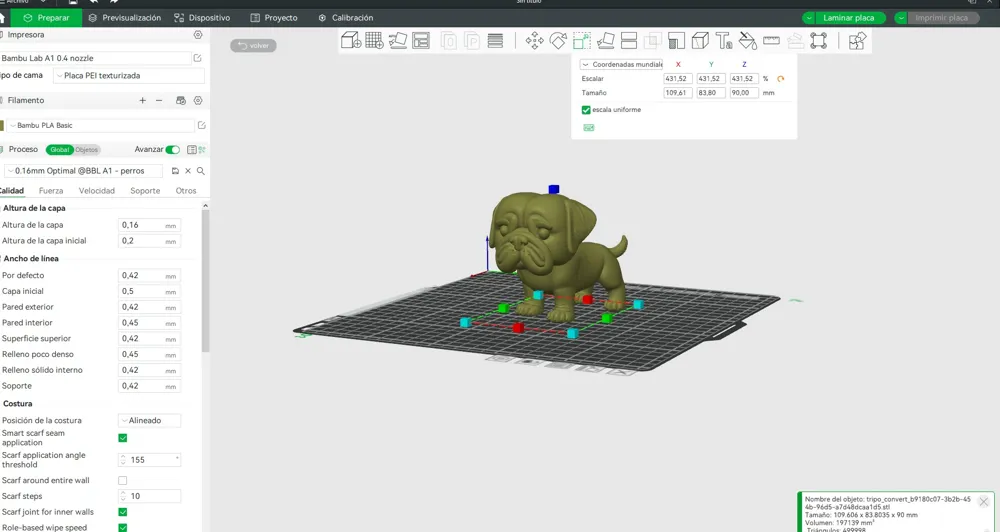Viewport: 1000px width, 532px height.
Task: Search process settings with magnifier icon
Action: (200, 171)
